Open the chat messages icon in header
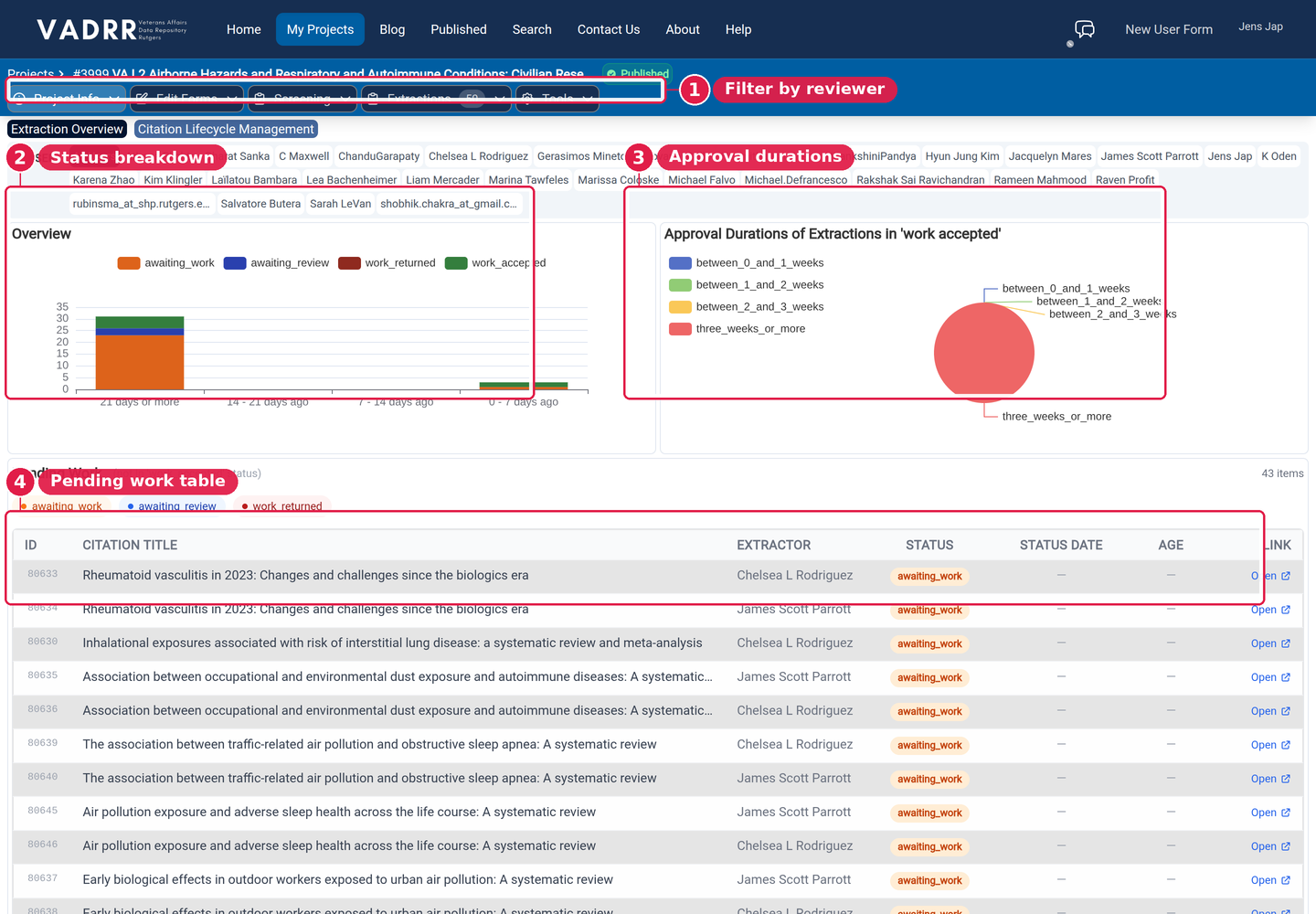1316x914 pixels. click(1085, 29)
